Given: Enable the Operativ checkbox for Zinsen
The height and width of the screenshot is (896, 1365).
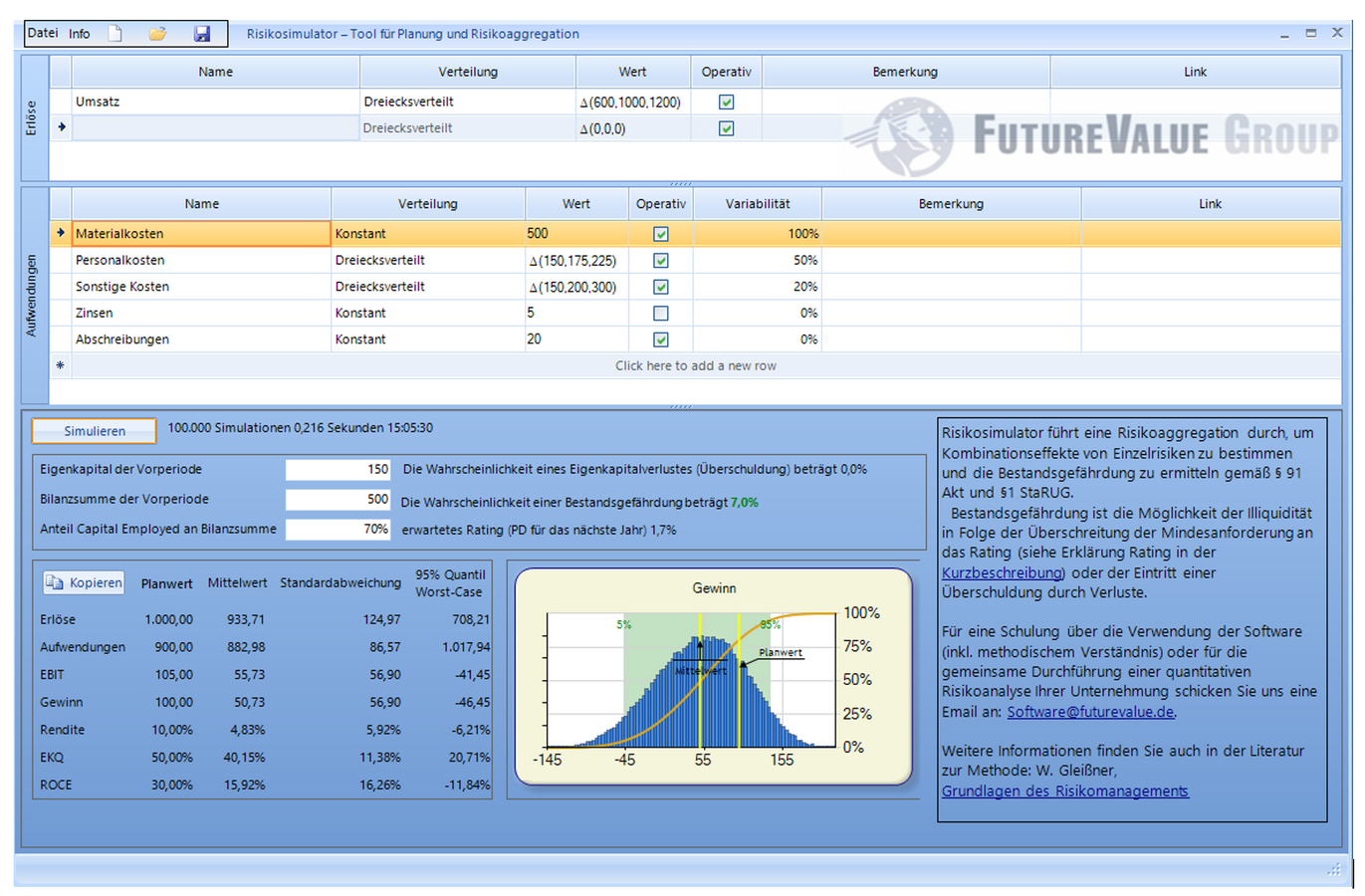Looking at the screenshot, I should (660, 314).
